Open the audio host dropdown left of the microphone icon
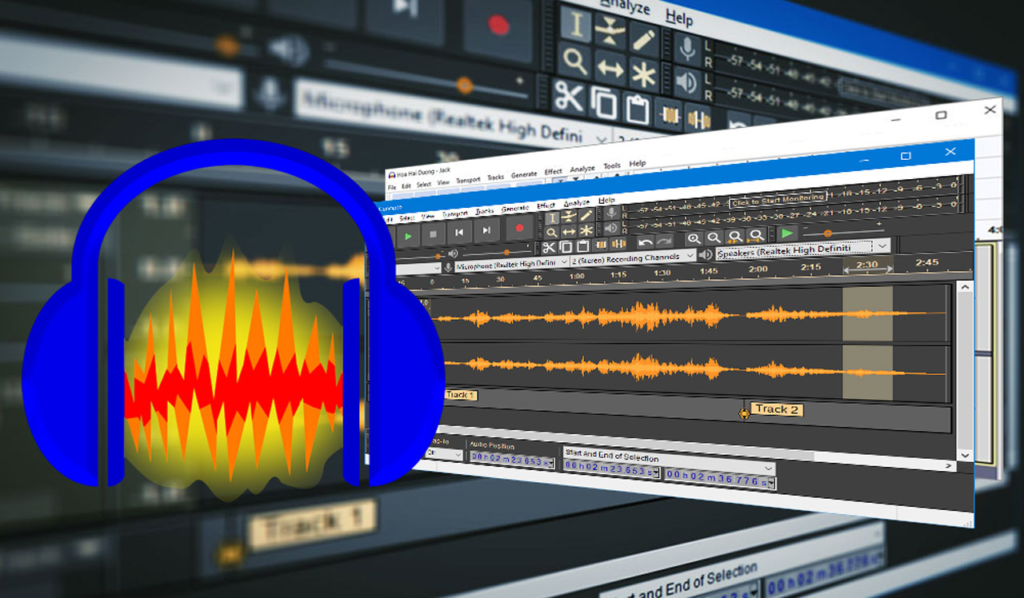 point(419,269)
